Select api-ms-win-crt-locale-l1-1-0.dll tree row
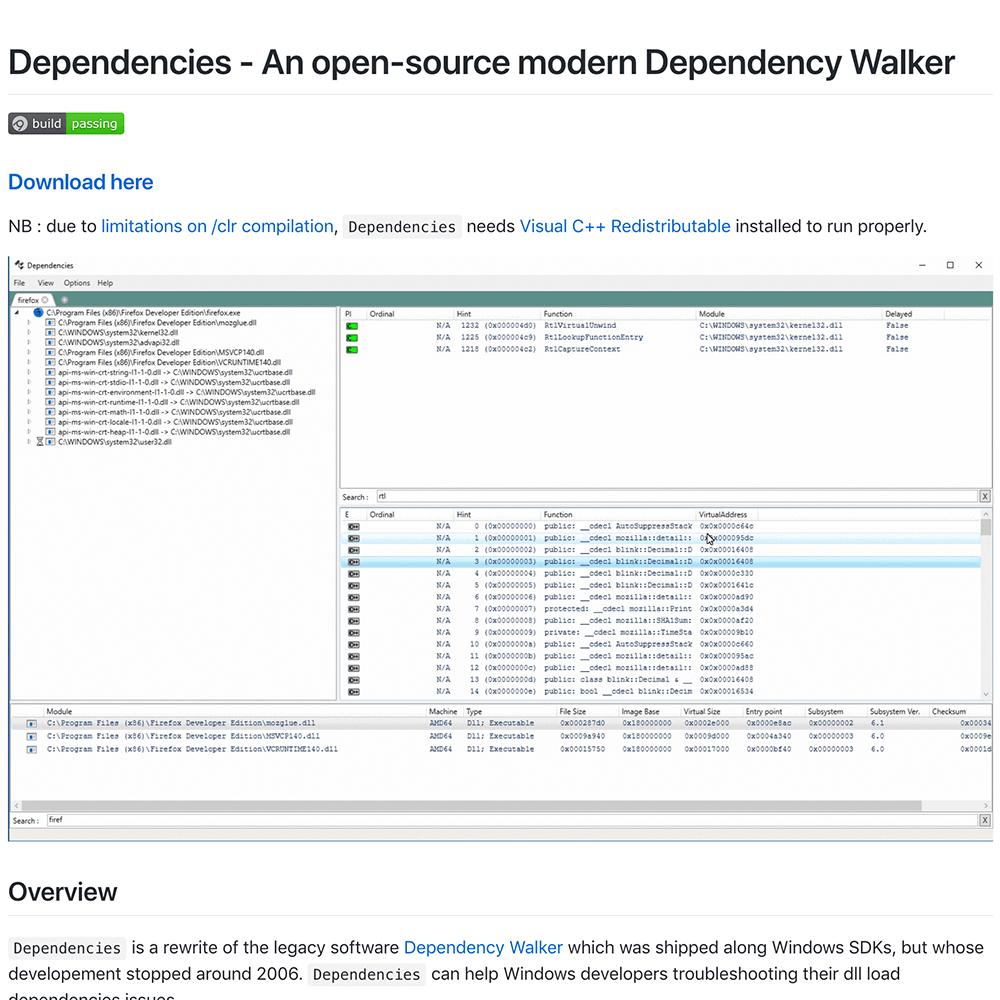 (175, 422)
